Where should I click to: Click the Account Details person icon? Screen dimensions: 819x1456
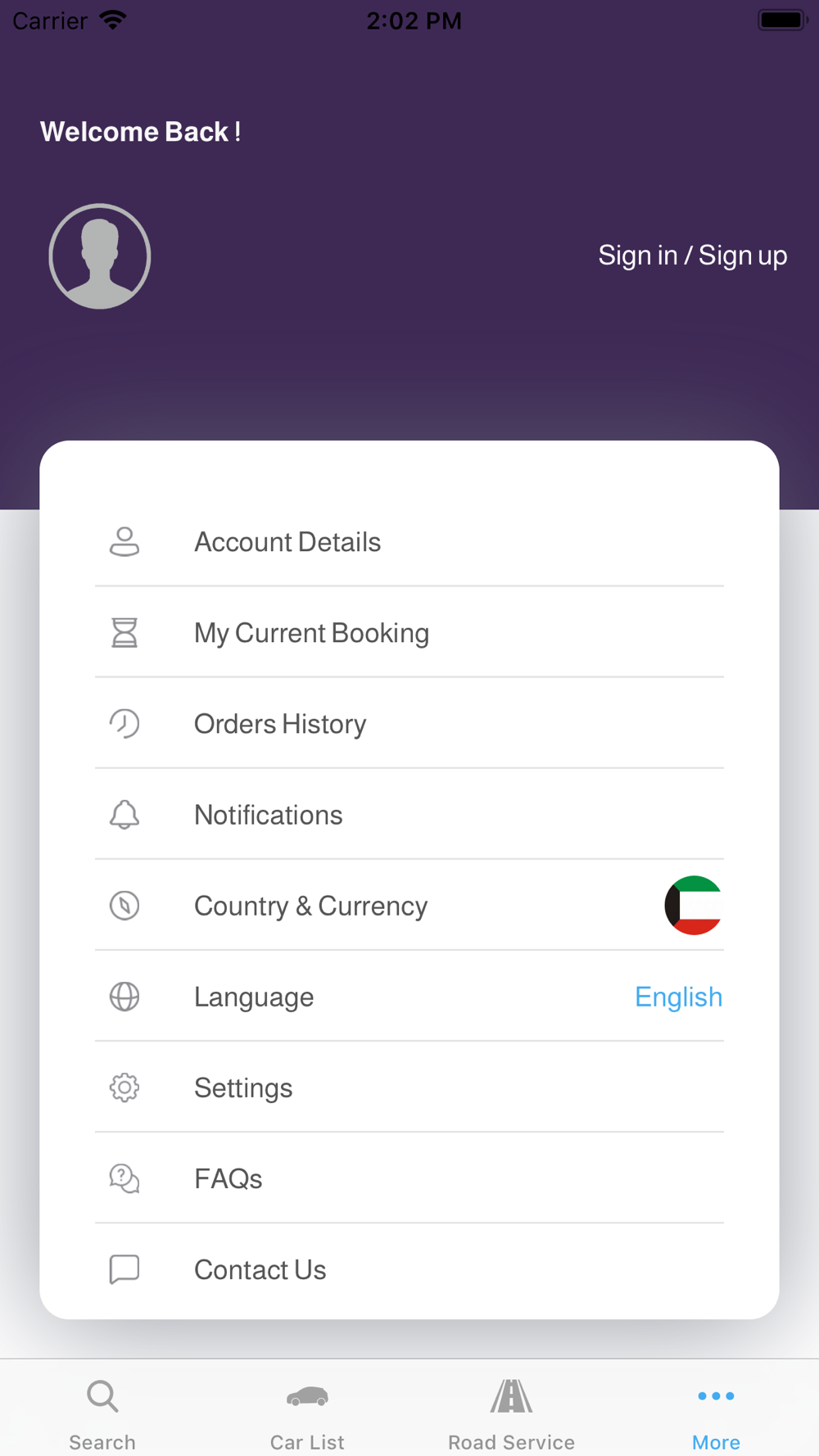124,541
